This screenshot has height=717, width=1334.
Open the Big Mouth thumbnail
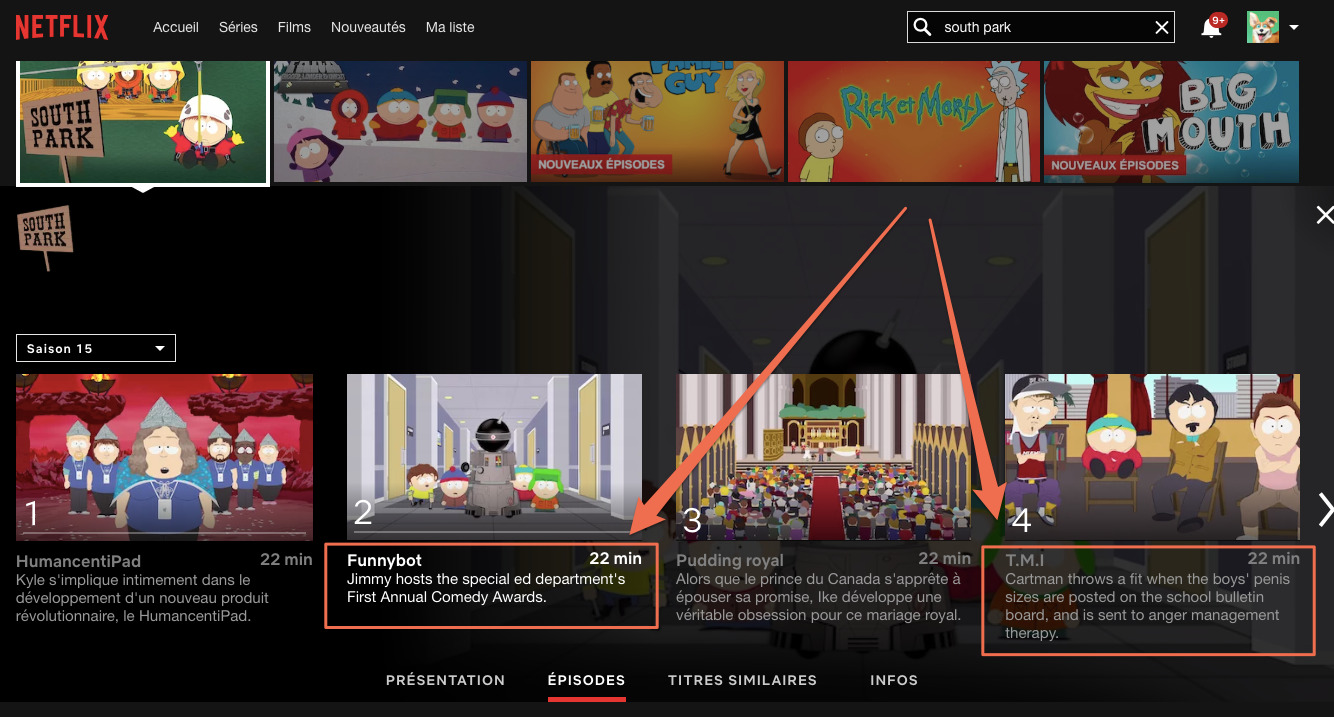click(1171, 121)
